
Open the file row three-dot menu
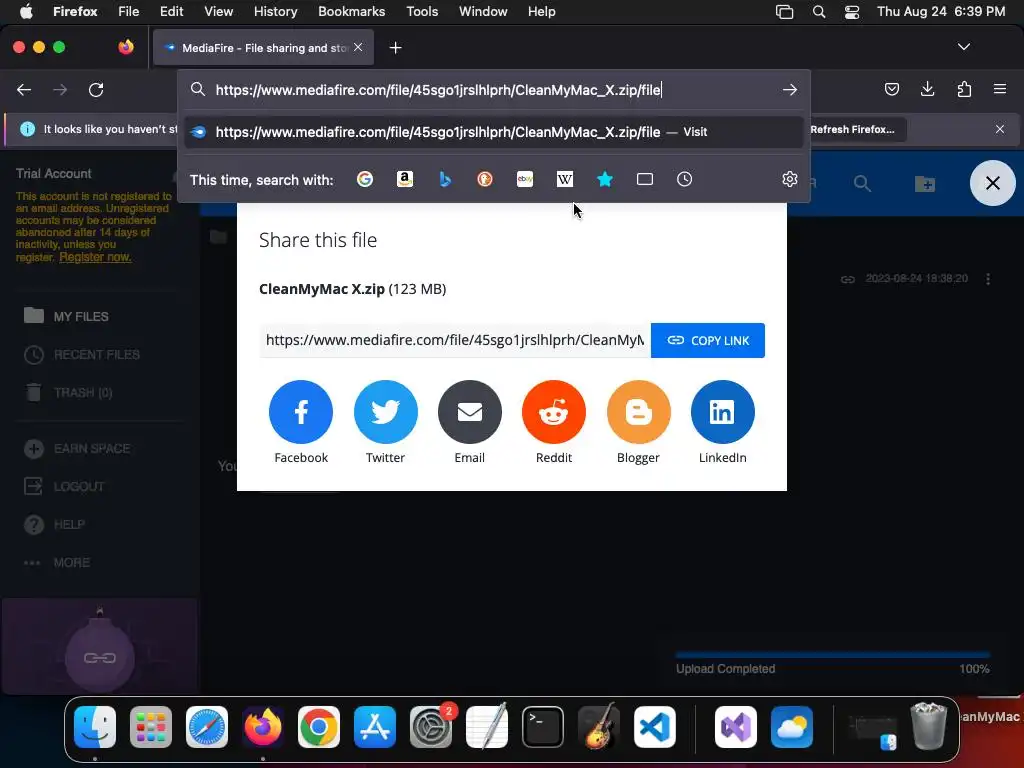point(988,279)
